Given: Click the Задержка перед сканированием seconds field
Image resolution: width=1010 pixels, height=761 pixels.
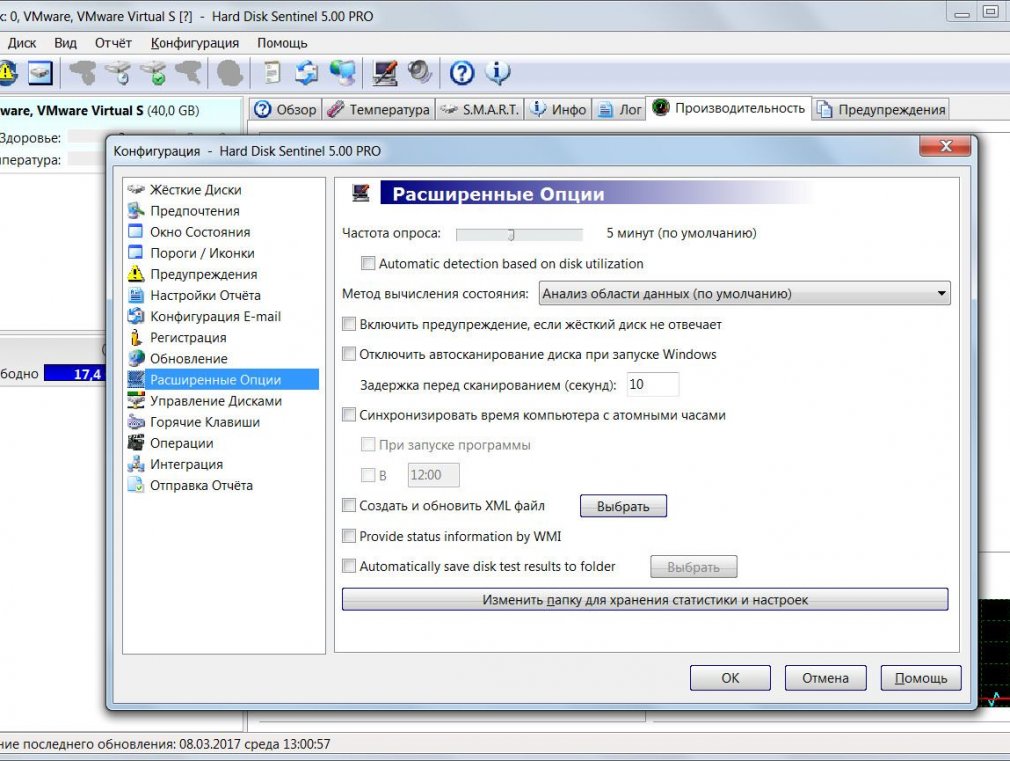Looking at the screenshot, I should point(652,385).
